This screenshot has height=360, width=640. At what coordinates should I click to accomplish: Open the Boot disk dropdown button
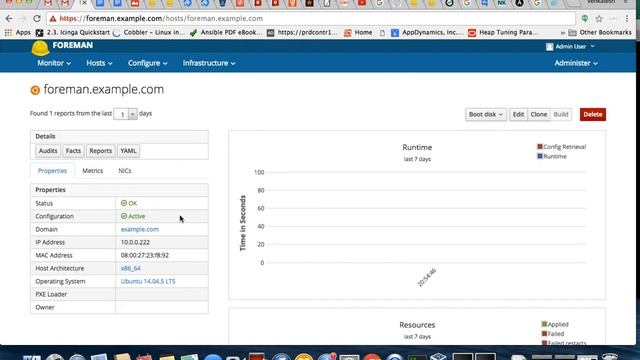click(485, 115)
